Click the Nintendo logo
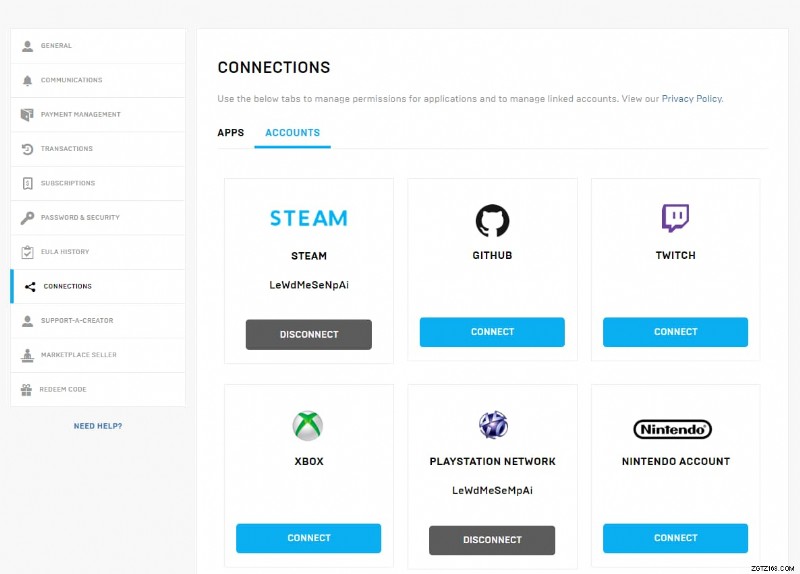The height and width of the screenshot is (574, 800). pos(673,429)
